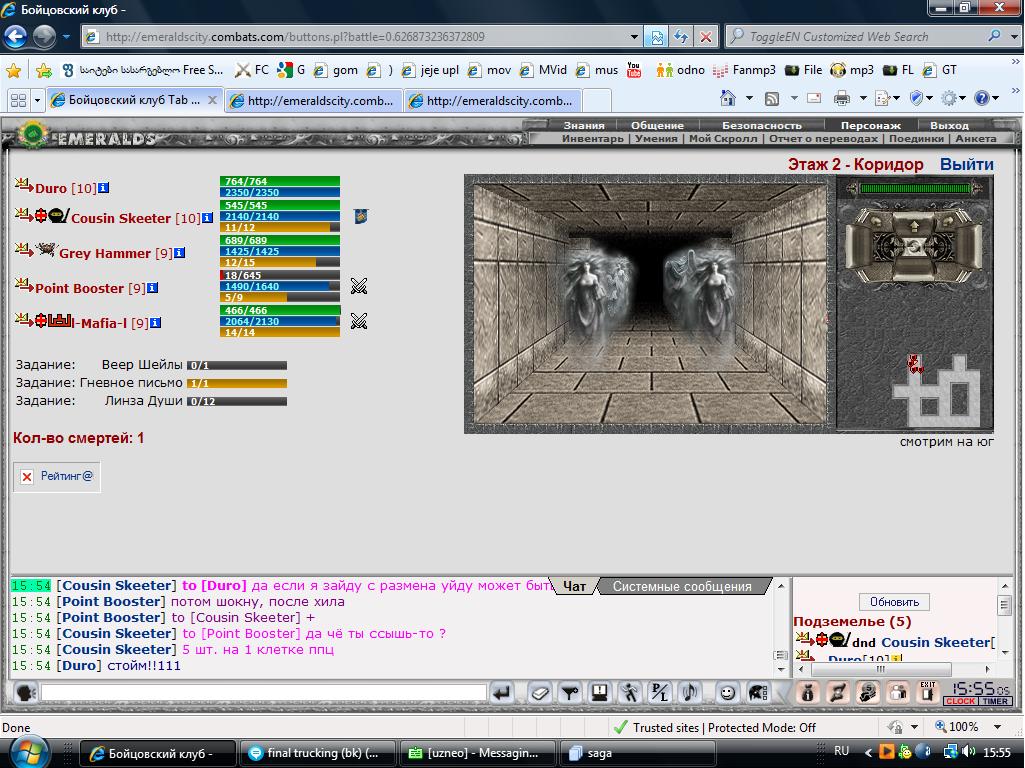Click the chat message input field

[x=263, y=693]
